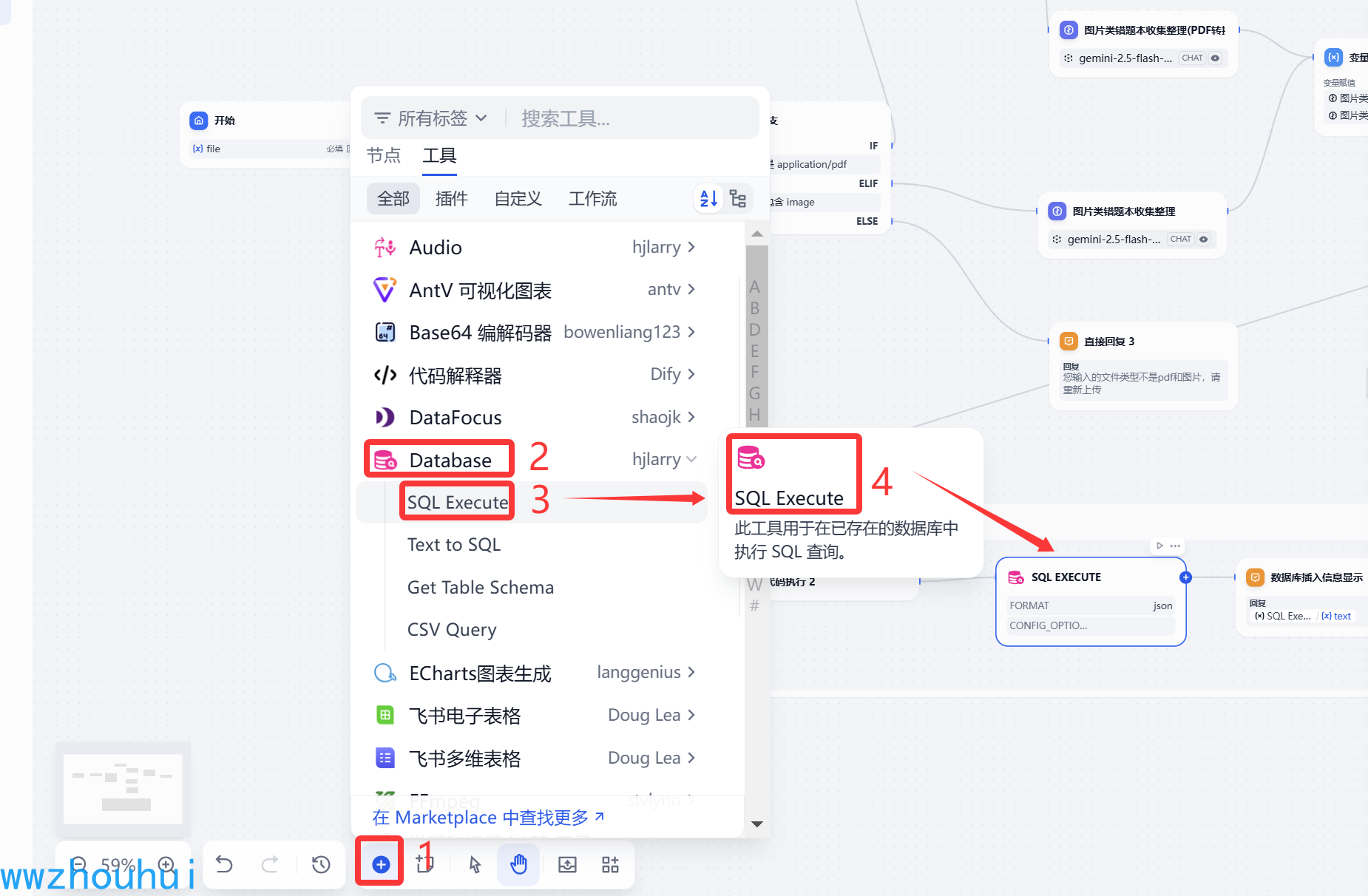Click the Database tool icon

point(385,460)
